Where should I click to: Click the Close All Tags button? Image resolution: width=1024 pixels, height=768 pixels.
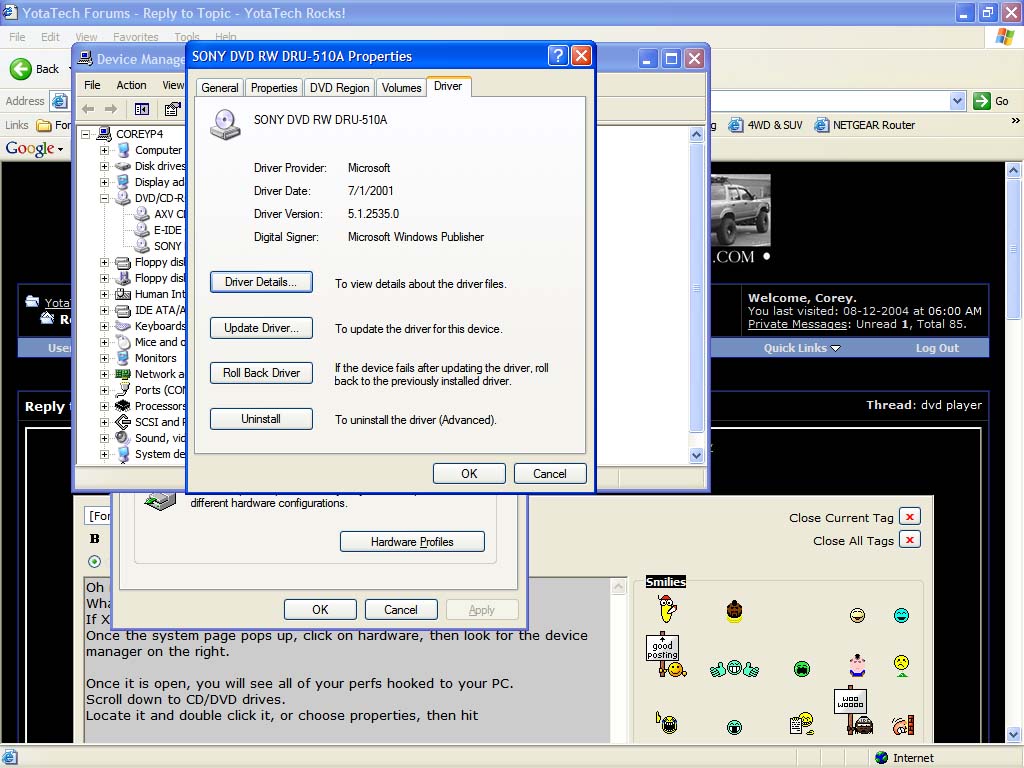point(910,539)
